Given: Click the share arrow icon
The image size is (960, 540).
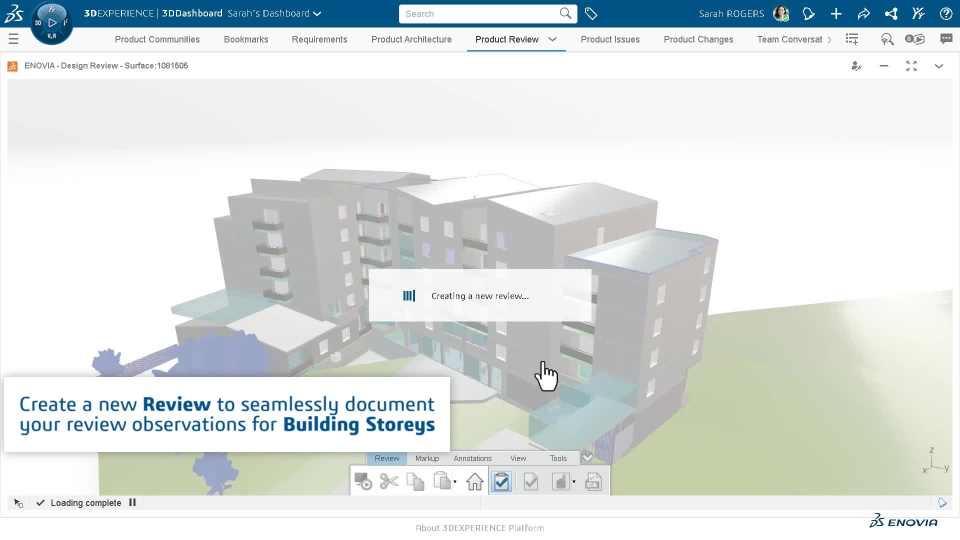Looking at the screenshot, I should (x=863, y=13).
